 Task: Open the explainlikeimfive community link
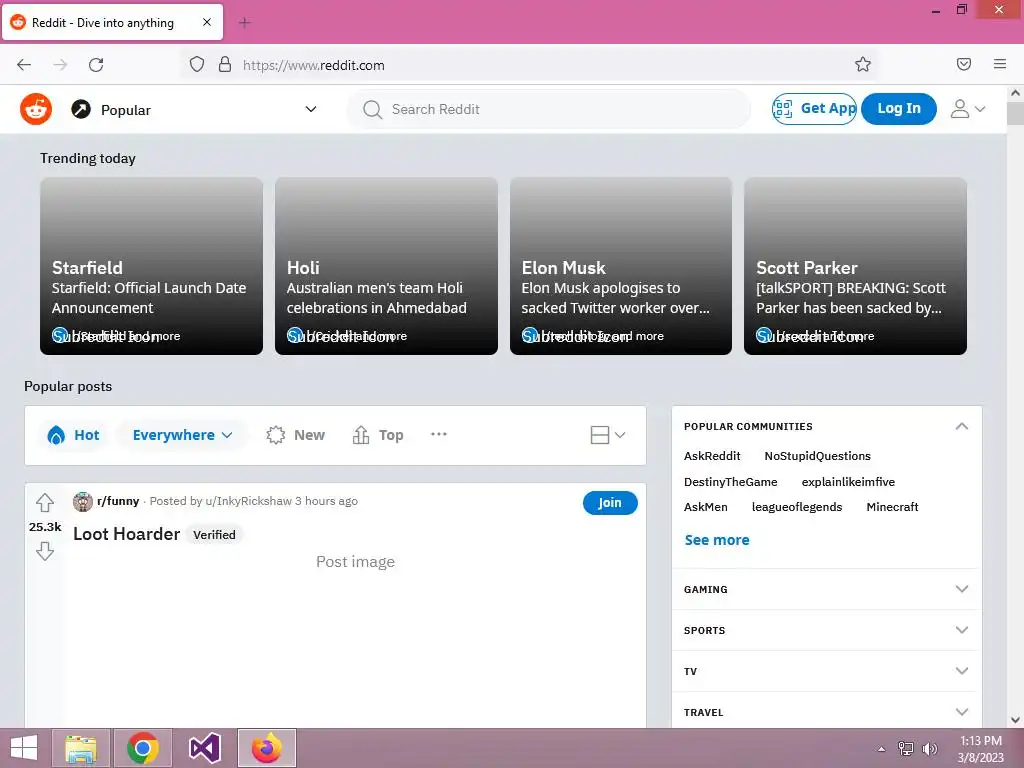pyautogui.click(x=848, y=482)
